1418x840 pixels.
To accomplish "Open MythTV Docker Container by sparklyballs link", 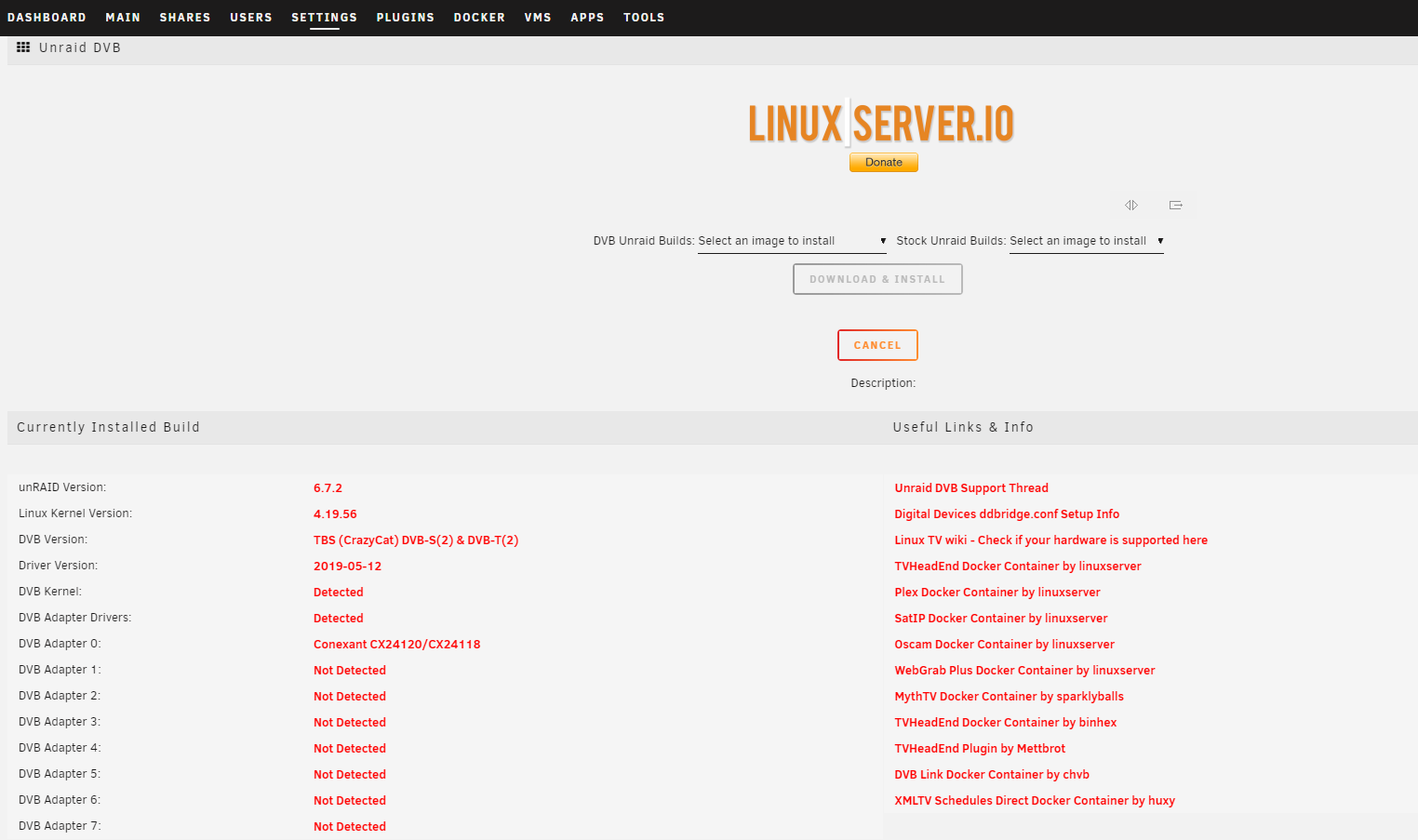I will (x=1010, y=697).
